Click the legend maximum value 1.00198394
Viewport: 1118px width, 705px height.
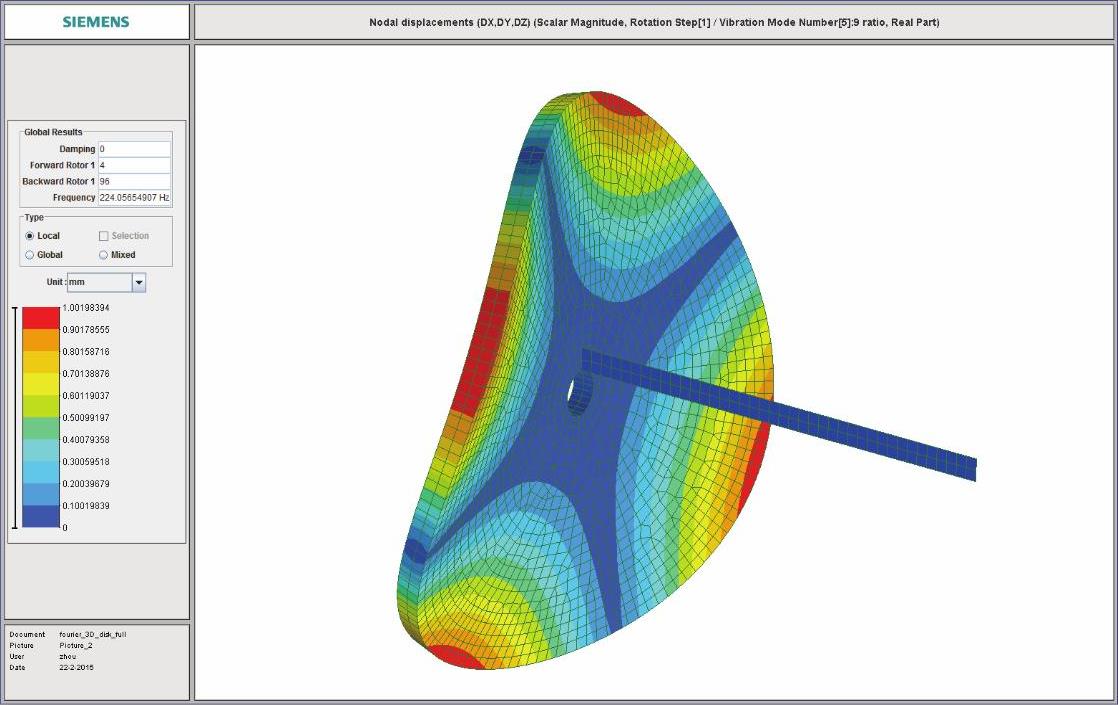[85, 308]
